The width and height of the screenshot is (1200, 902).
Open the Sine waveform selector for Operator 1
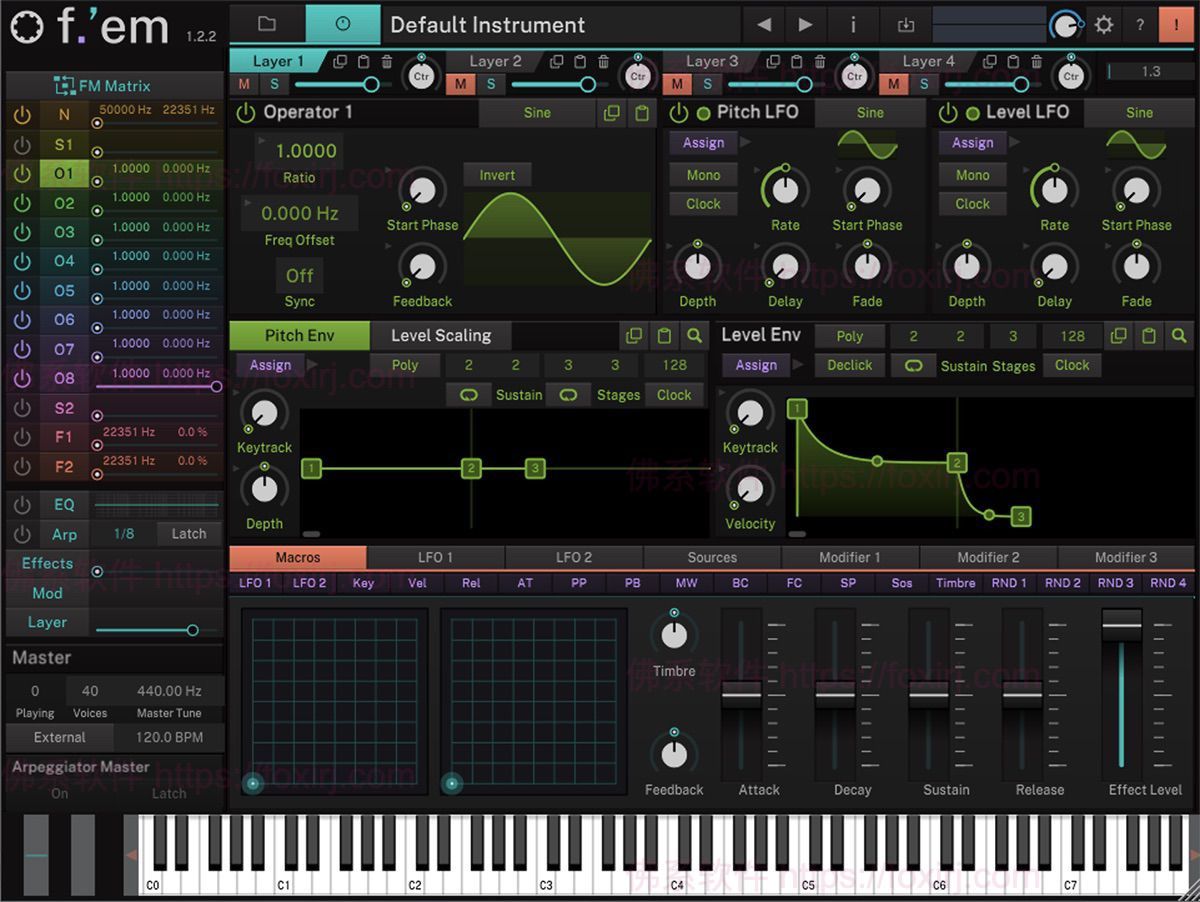coord(536,113)
